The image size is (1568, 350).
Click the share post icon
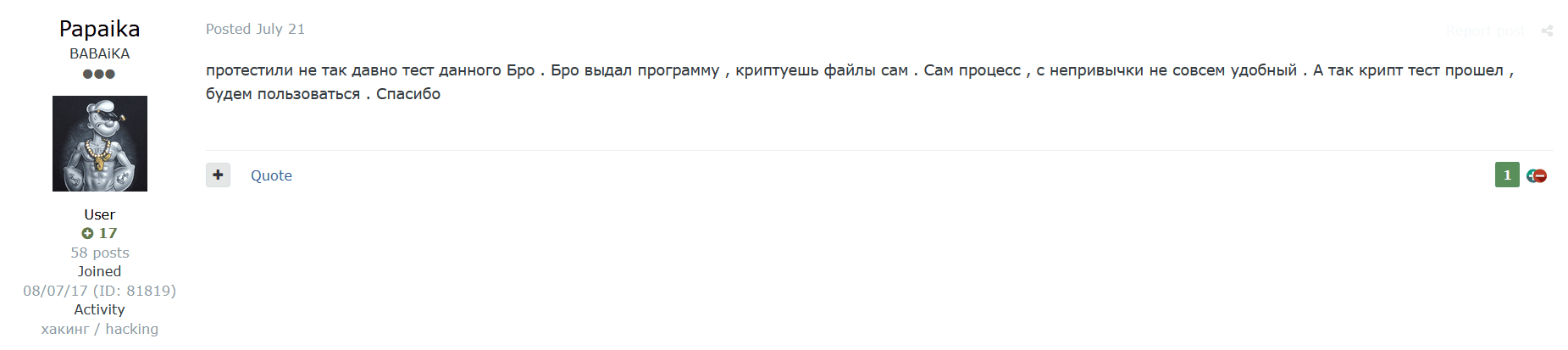1547,31
